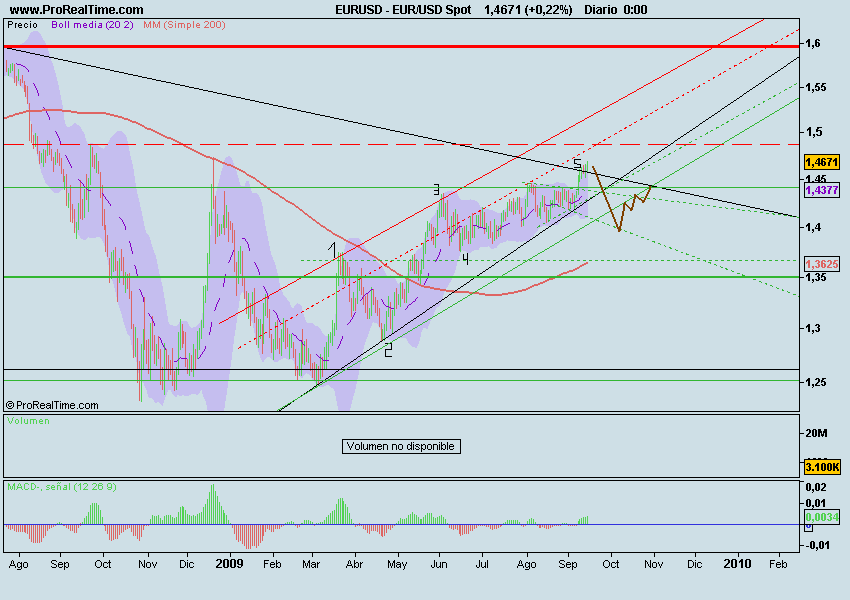
Task: Click the Mar month label on time axis
Action: pos(311,564)
